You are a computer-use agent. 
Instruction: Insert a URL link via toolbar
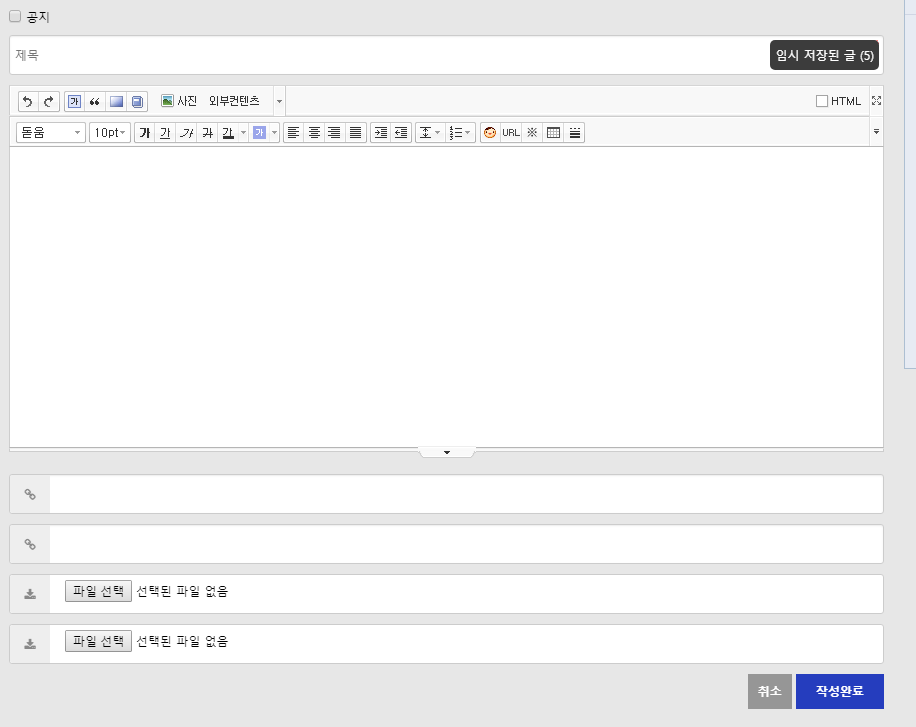[511, 133]
